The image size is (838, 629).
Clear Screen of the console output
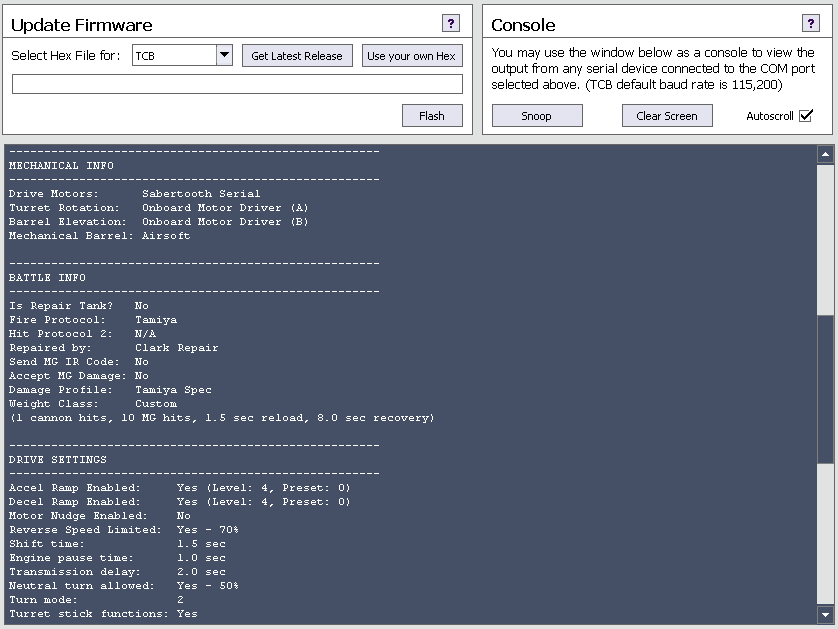(666, 116)
